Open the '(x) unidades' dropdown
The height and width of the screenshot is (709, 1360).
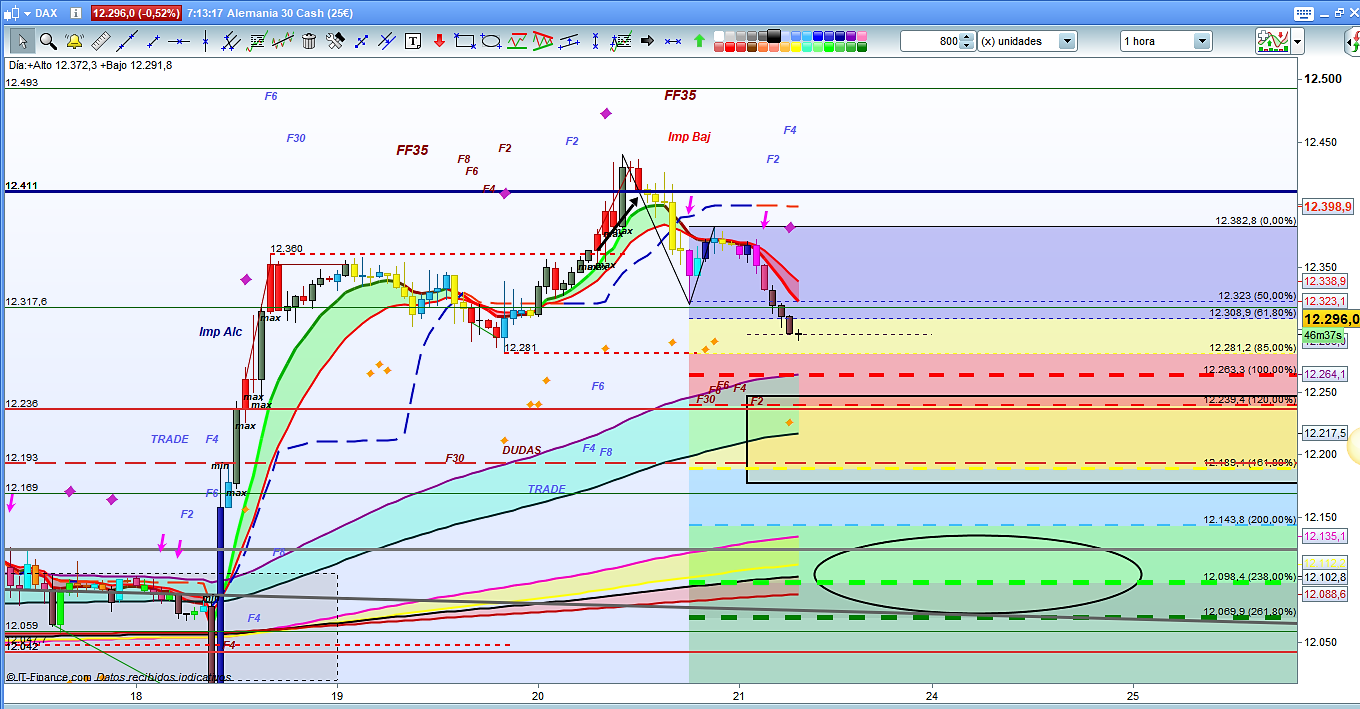tap(1067, 41)
